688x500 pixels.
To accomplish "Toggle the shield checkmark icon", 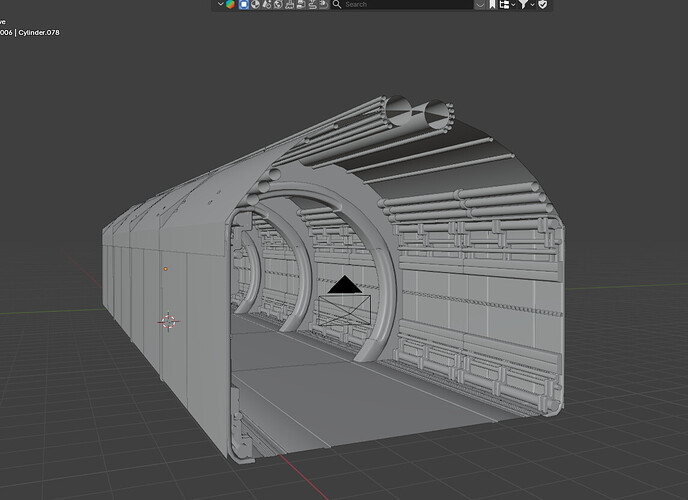I will point(543,4).
